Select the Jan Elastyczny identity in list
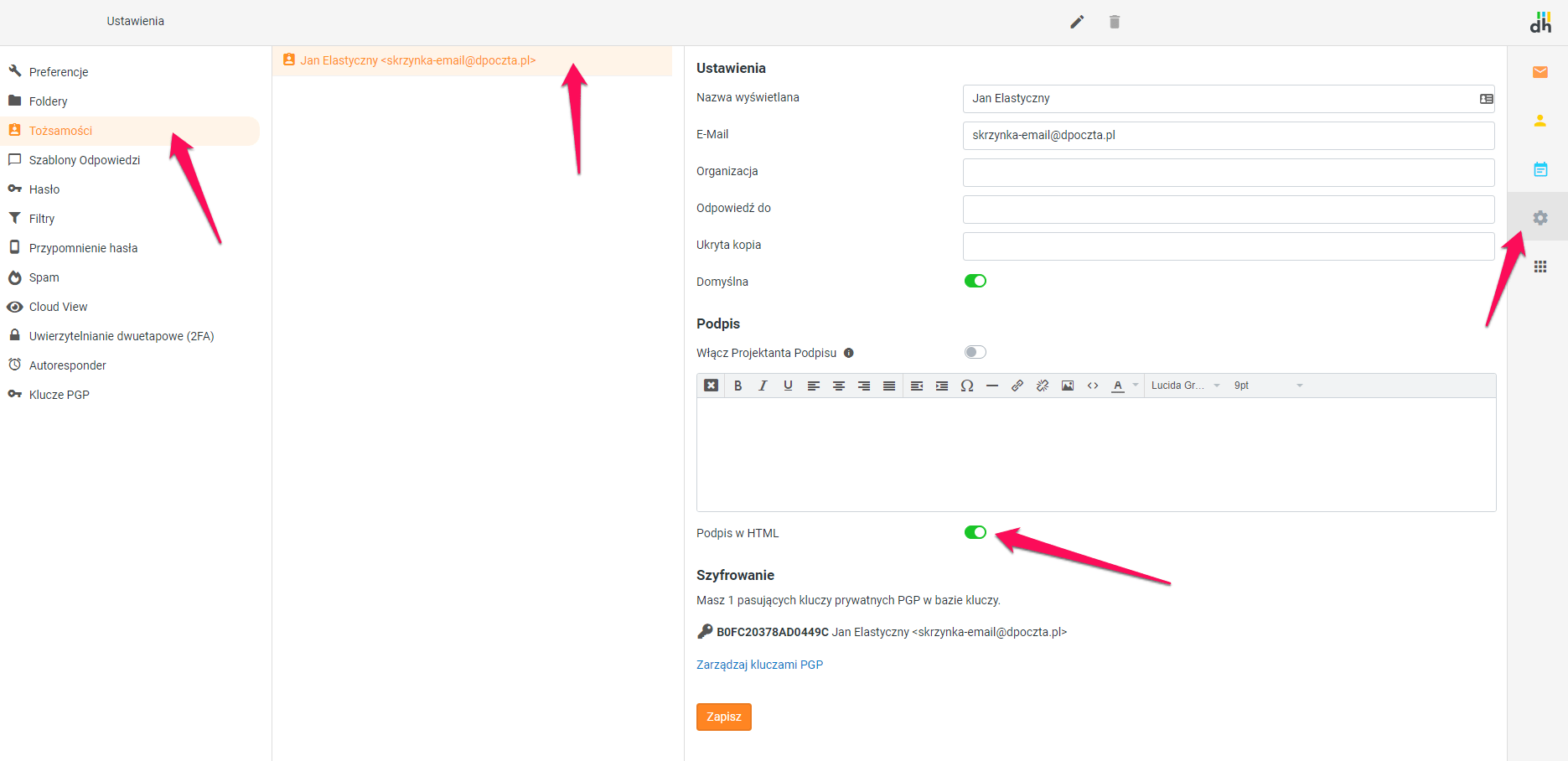1568x761 pixels. [472, 60]
